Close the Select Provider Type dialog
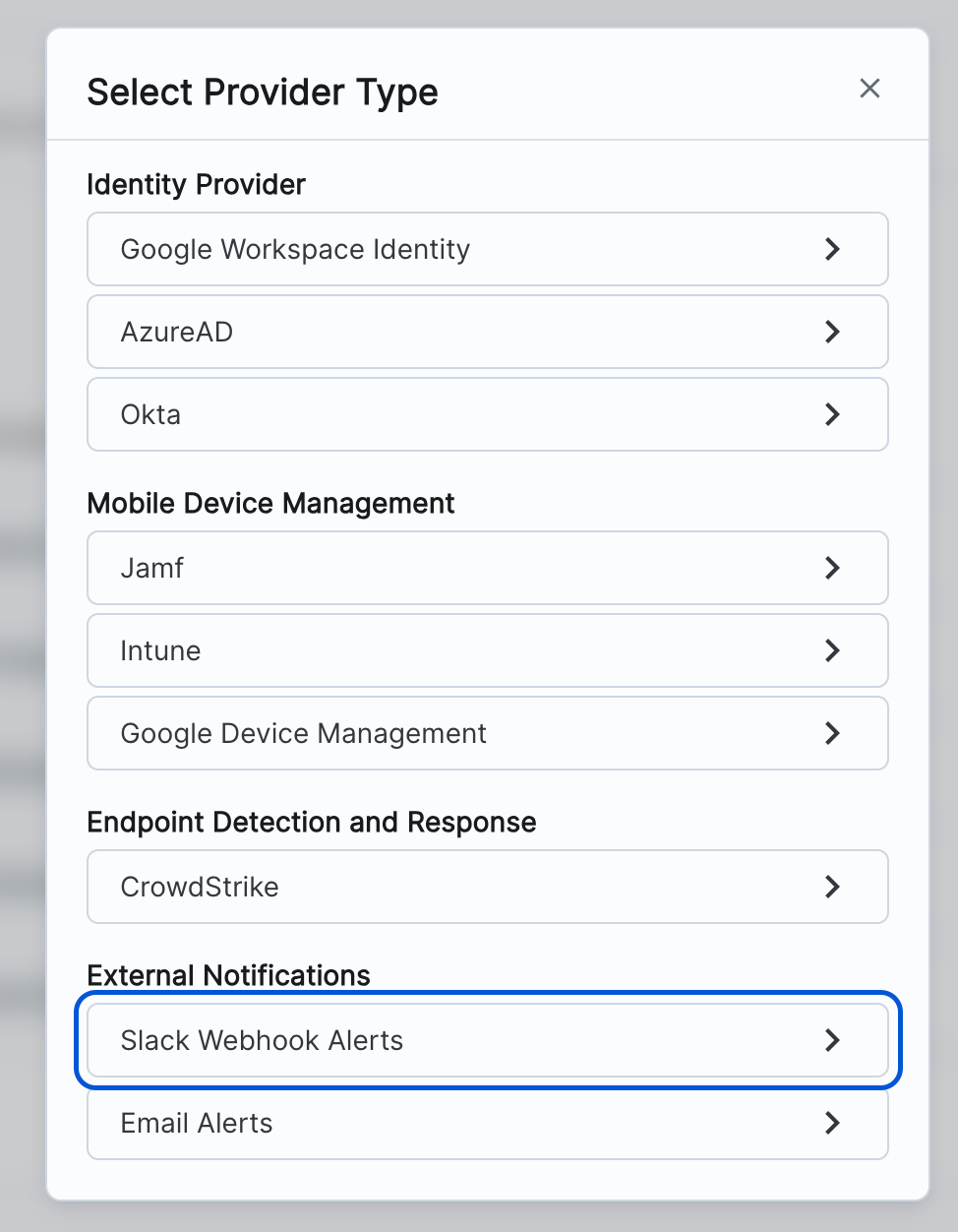 869,89
